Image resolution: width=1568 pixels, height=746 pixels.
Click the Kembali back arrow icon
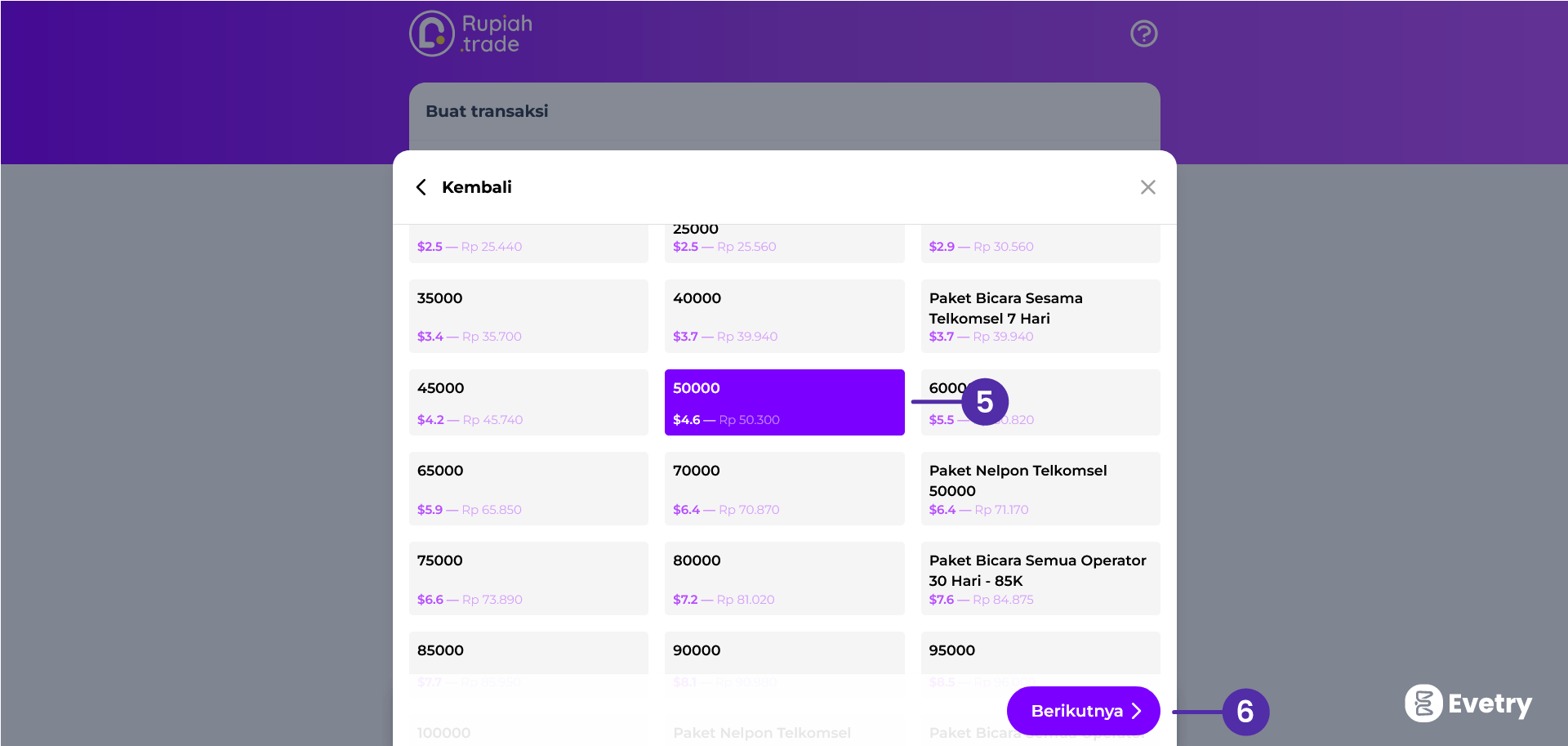[421, 187]
